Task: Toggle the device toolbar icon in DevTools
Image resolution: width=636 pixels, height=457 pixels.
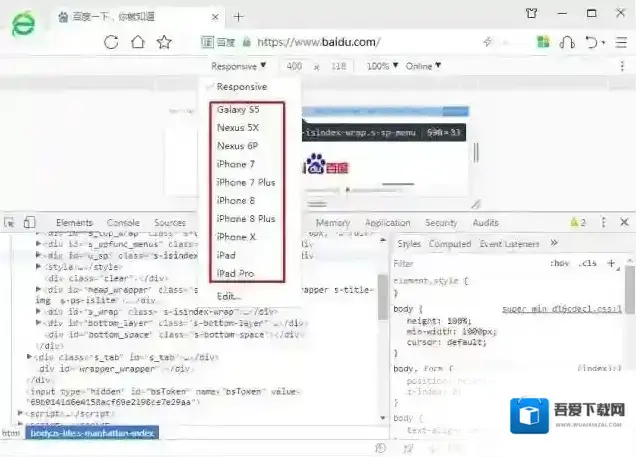Action: (x=29, y=223)
